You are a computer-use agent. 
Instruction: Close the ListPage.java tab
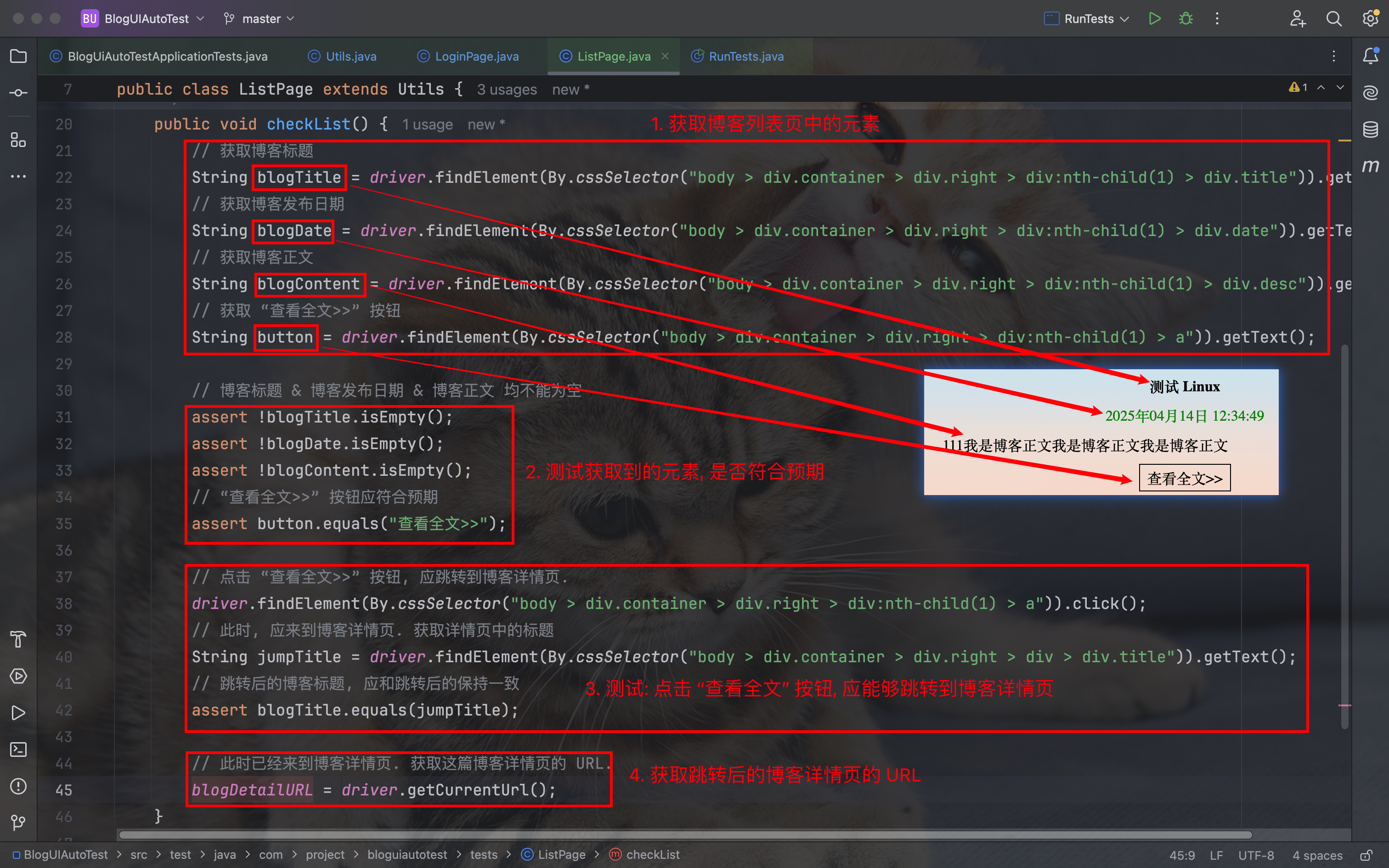(665, 56)
